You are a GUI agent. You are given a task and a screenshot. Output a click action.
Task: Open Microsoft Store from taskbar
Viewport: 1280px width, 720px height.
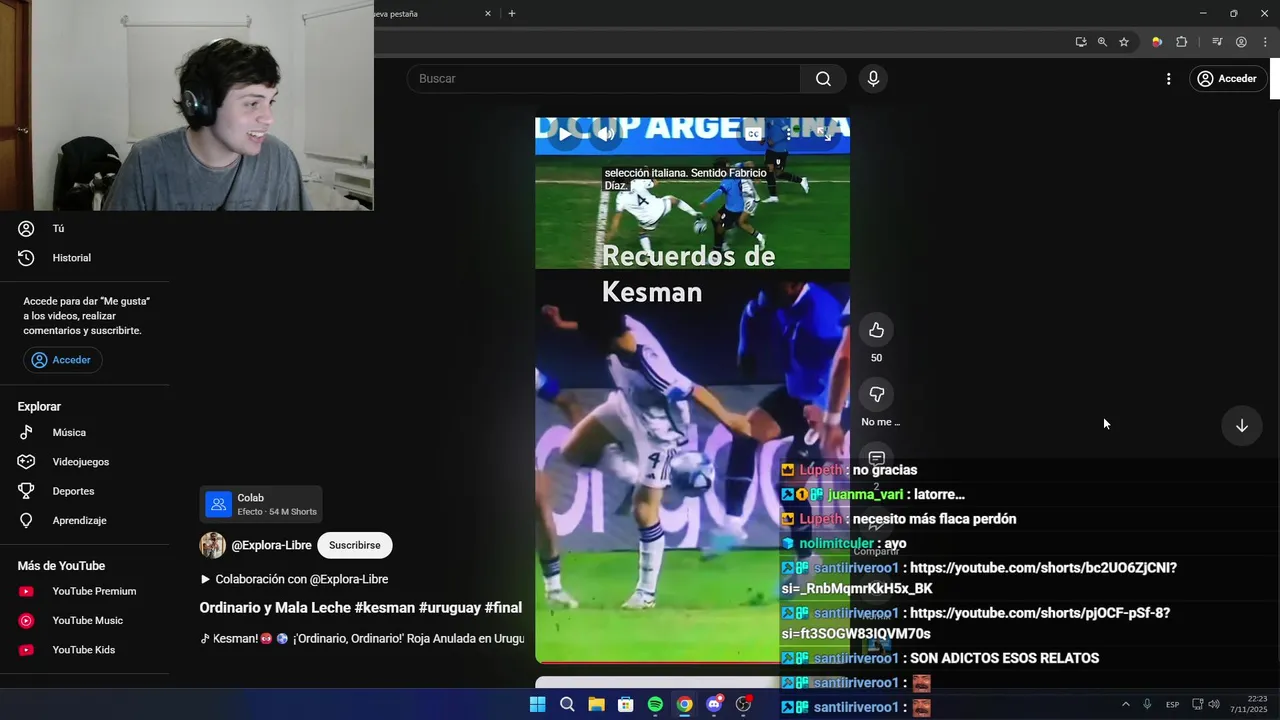pos(625,704)
